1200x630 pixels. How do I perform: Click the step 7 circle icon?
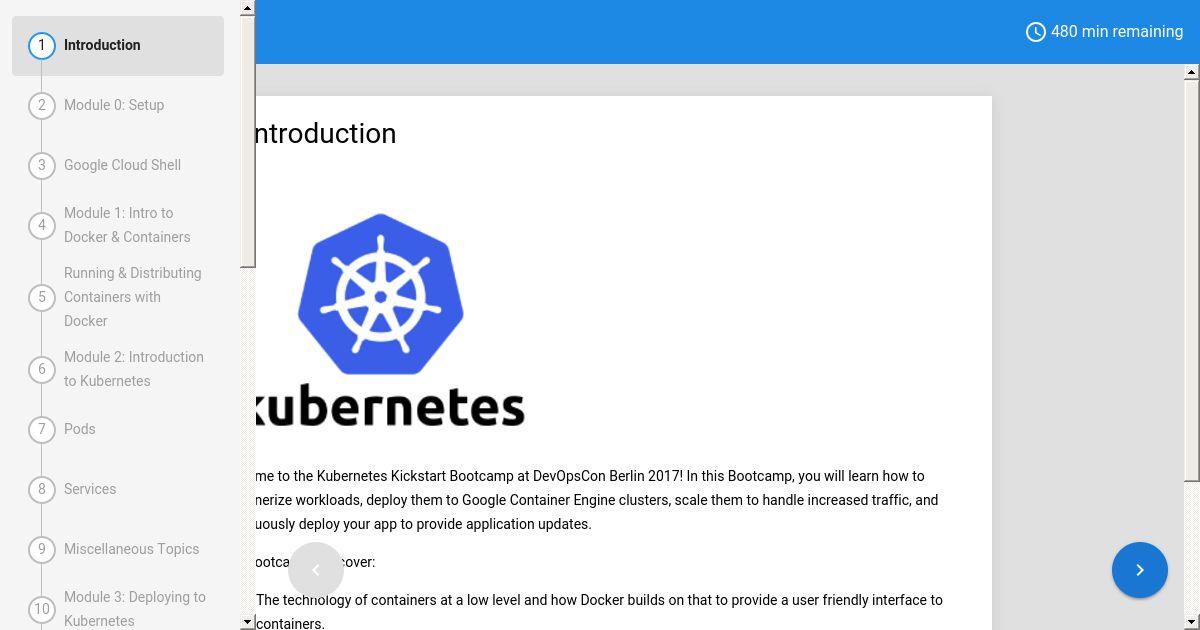tap(42, 429)
